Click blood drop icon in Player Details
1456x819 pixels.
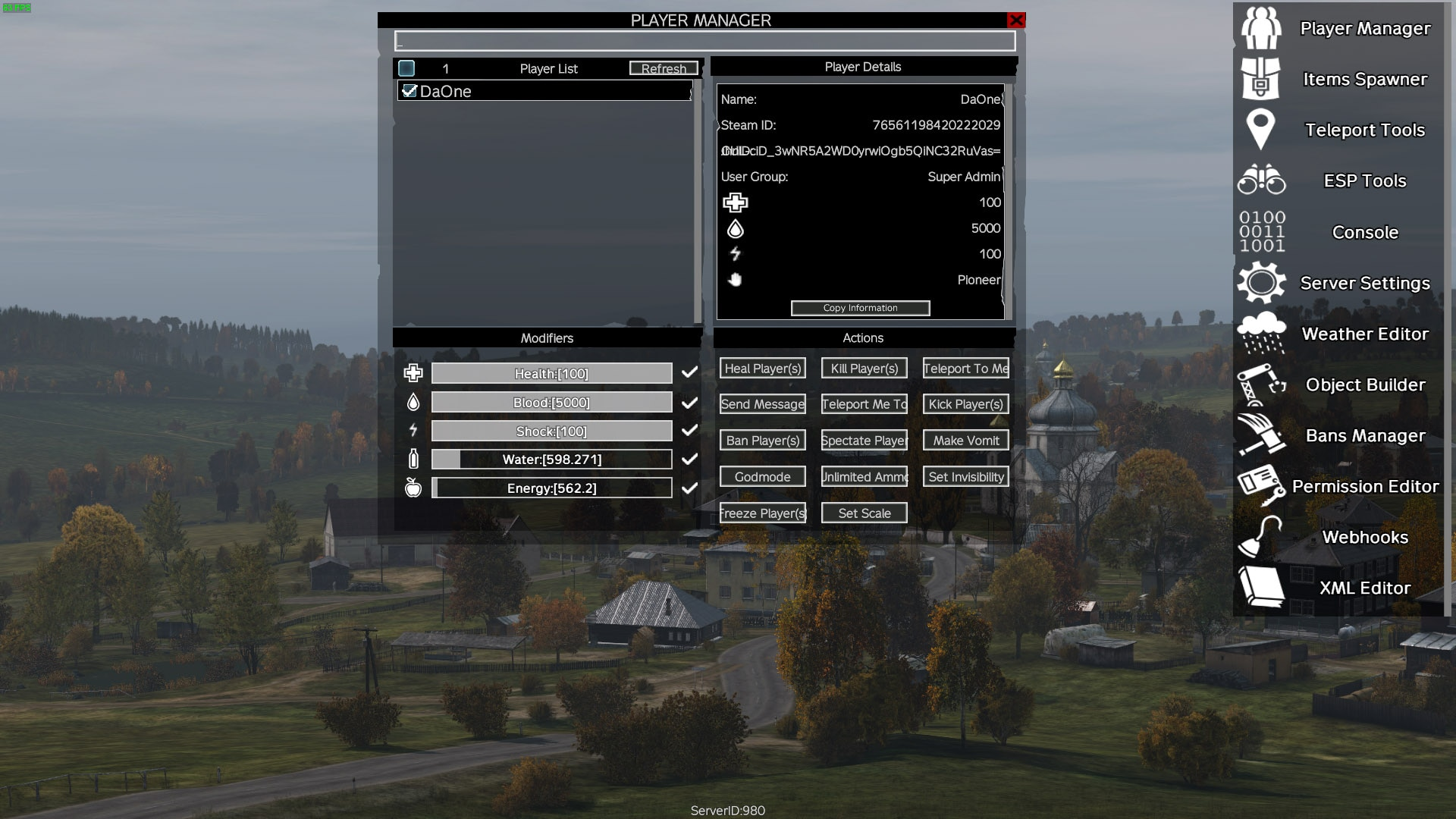coord(736,228)
